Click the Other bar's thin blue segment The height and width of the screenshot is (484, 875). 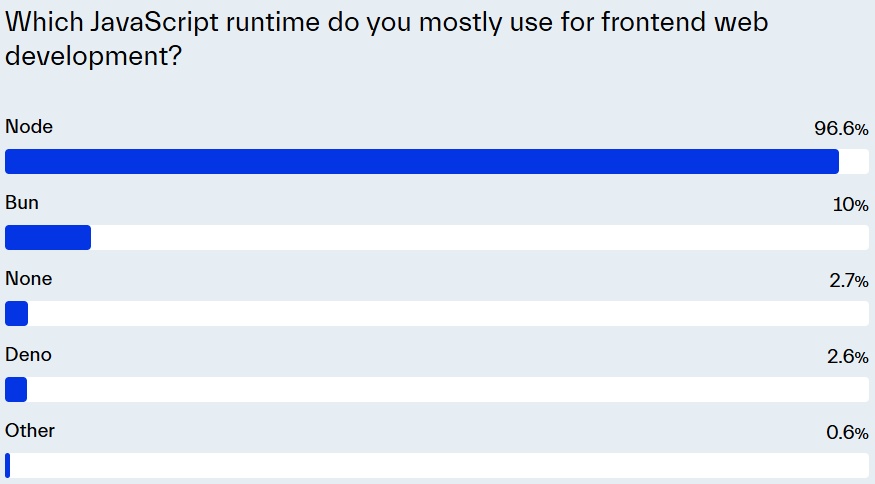click(8, 465)
